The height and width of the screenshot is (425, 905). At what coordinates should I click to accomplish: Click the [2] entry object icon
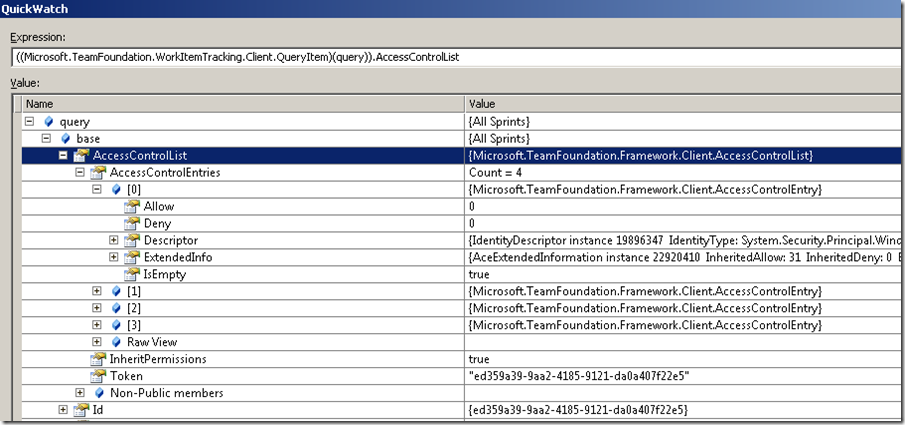(x=115, y=308)
